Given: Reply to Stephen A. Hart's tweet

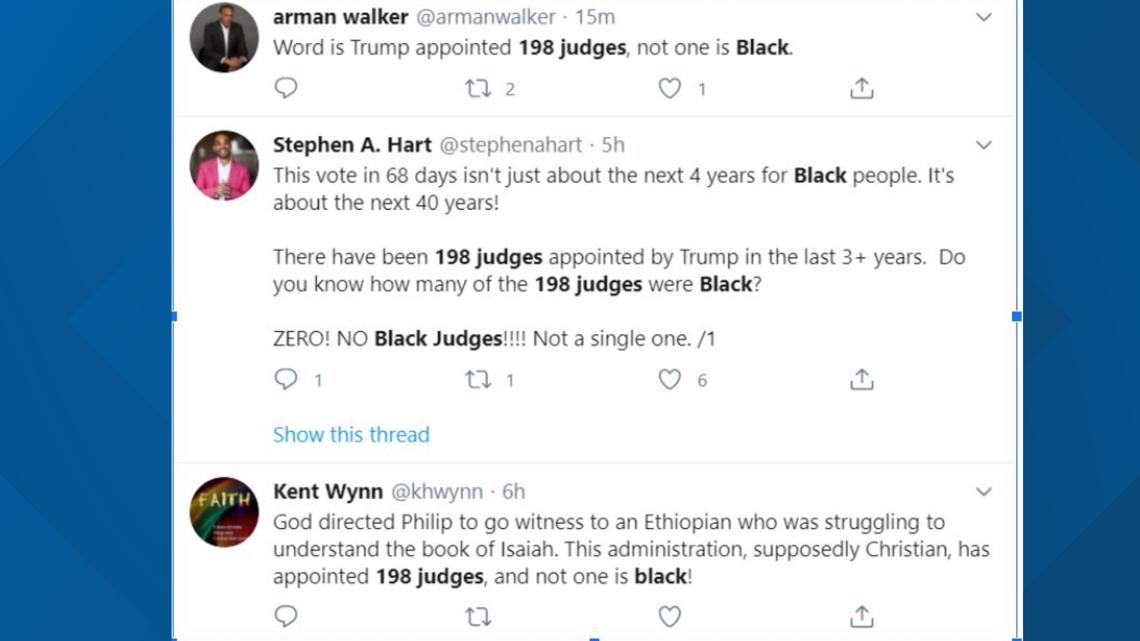Looking at the screenshot, I should click(x=286, y=379).
